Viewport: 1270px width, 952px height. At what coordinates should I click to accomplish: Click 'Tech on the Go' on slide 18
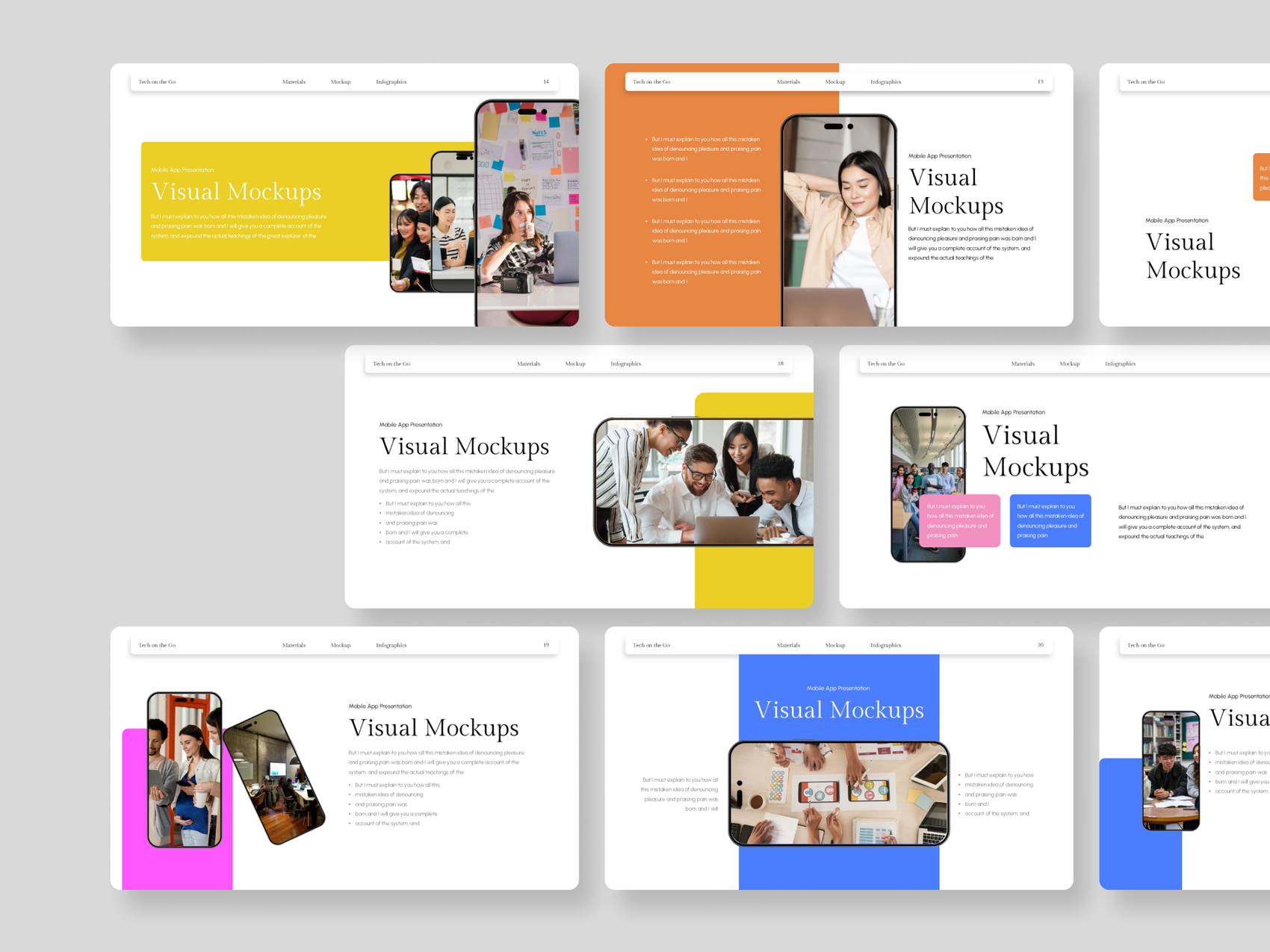391,364
